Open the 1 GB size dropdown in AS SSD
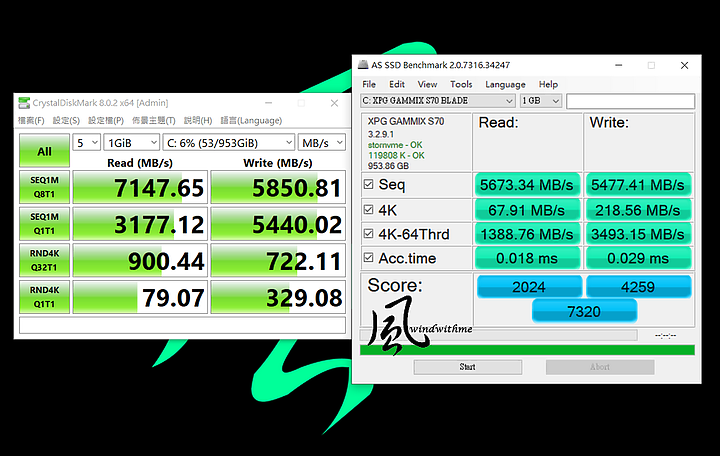The width and height of the screenshot is (720, 456). click(541, 101)
